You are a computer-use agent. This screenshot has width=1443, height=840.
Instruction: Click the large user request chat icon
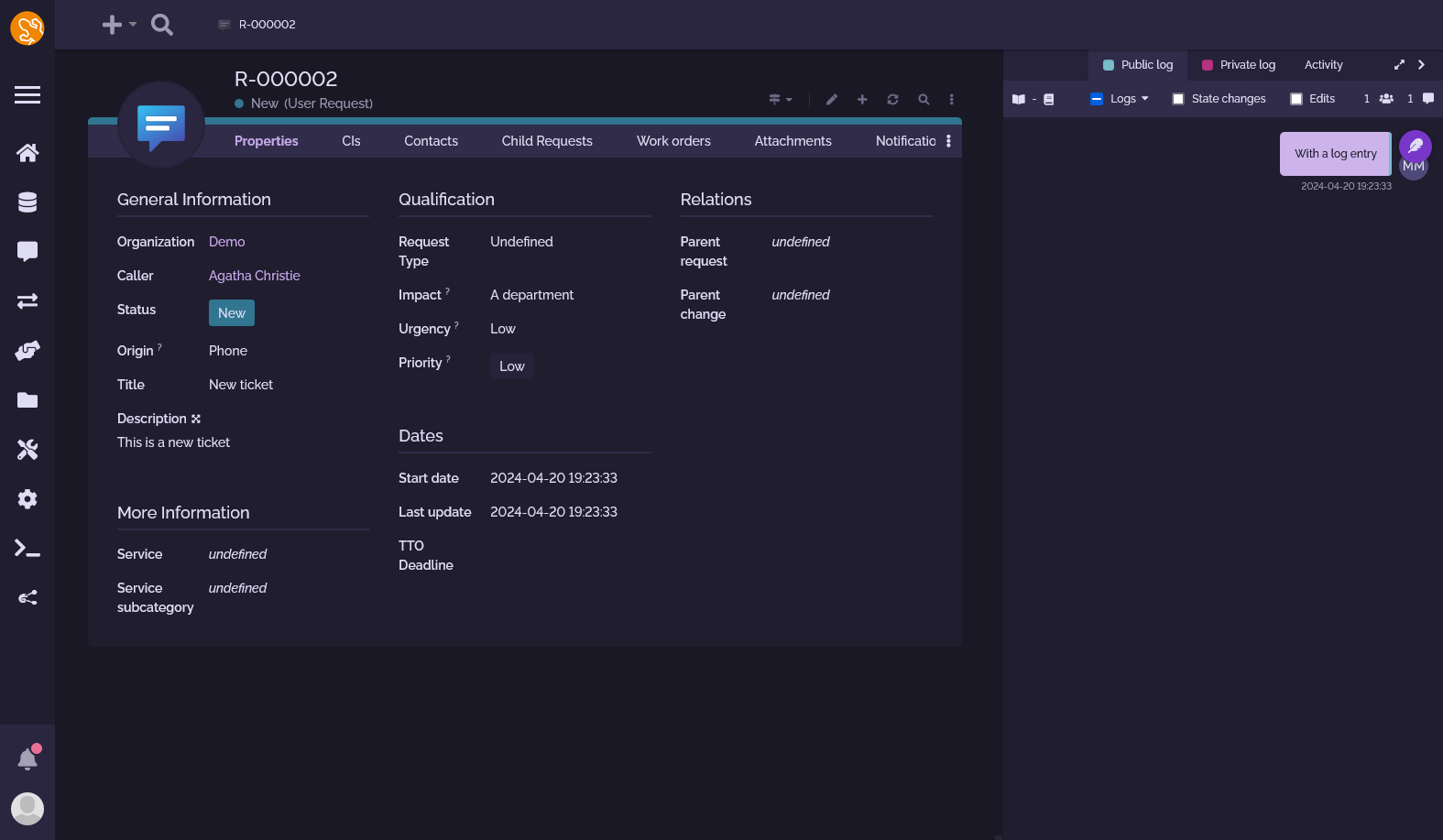click(161, 125)
